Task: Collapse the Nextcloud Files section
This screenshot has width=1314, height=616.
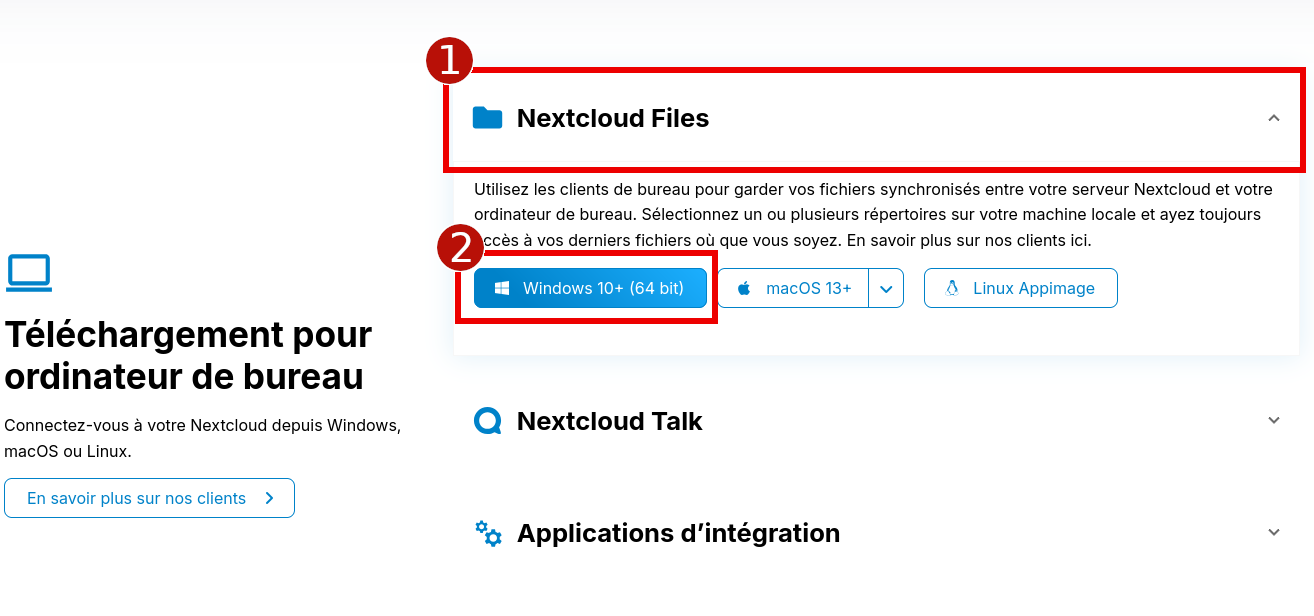Action: pos(1274,118)
